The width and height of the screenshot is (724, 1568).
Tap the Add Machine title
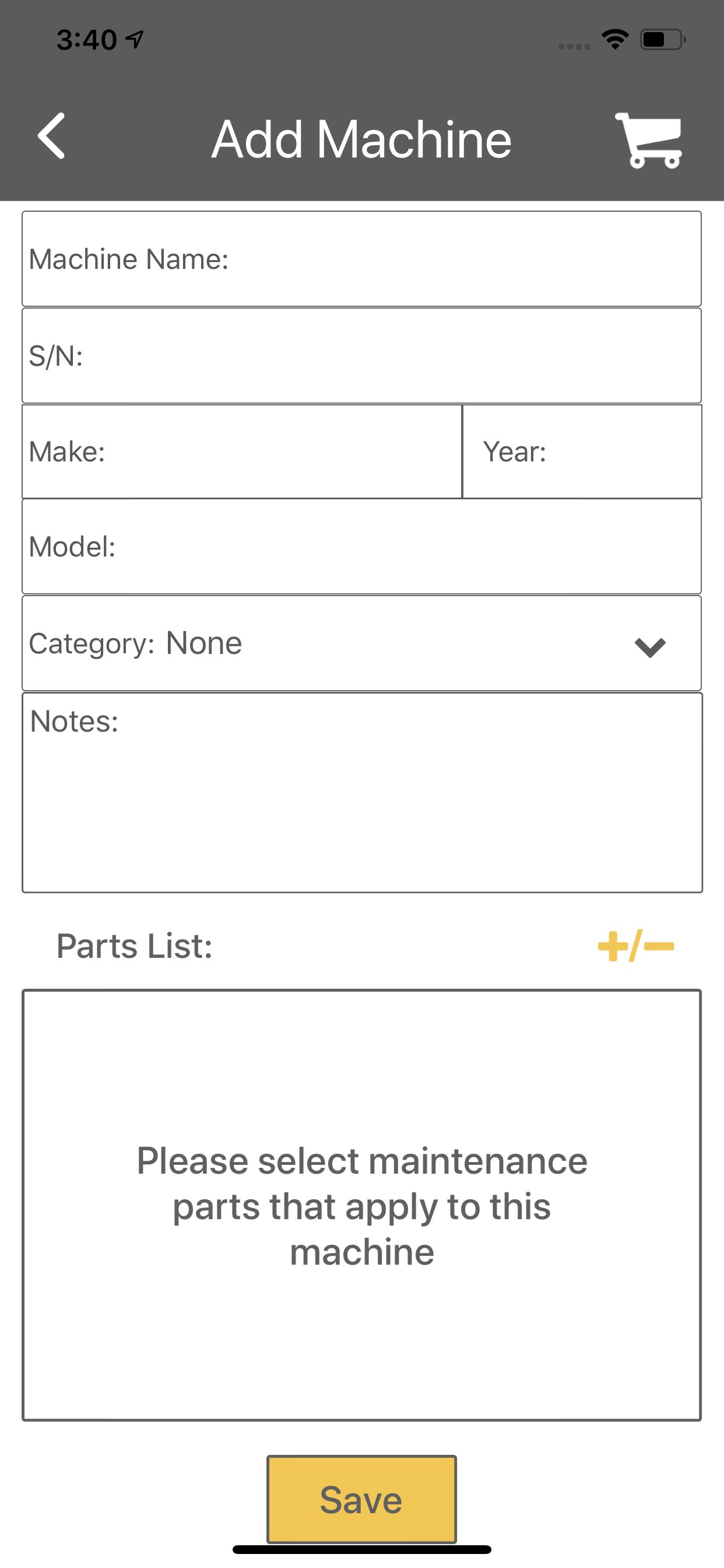361,139
